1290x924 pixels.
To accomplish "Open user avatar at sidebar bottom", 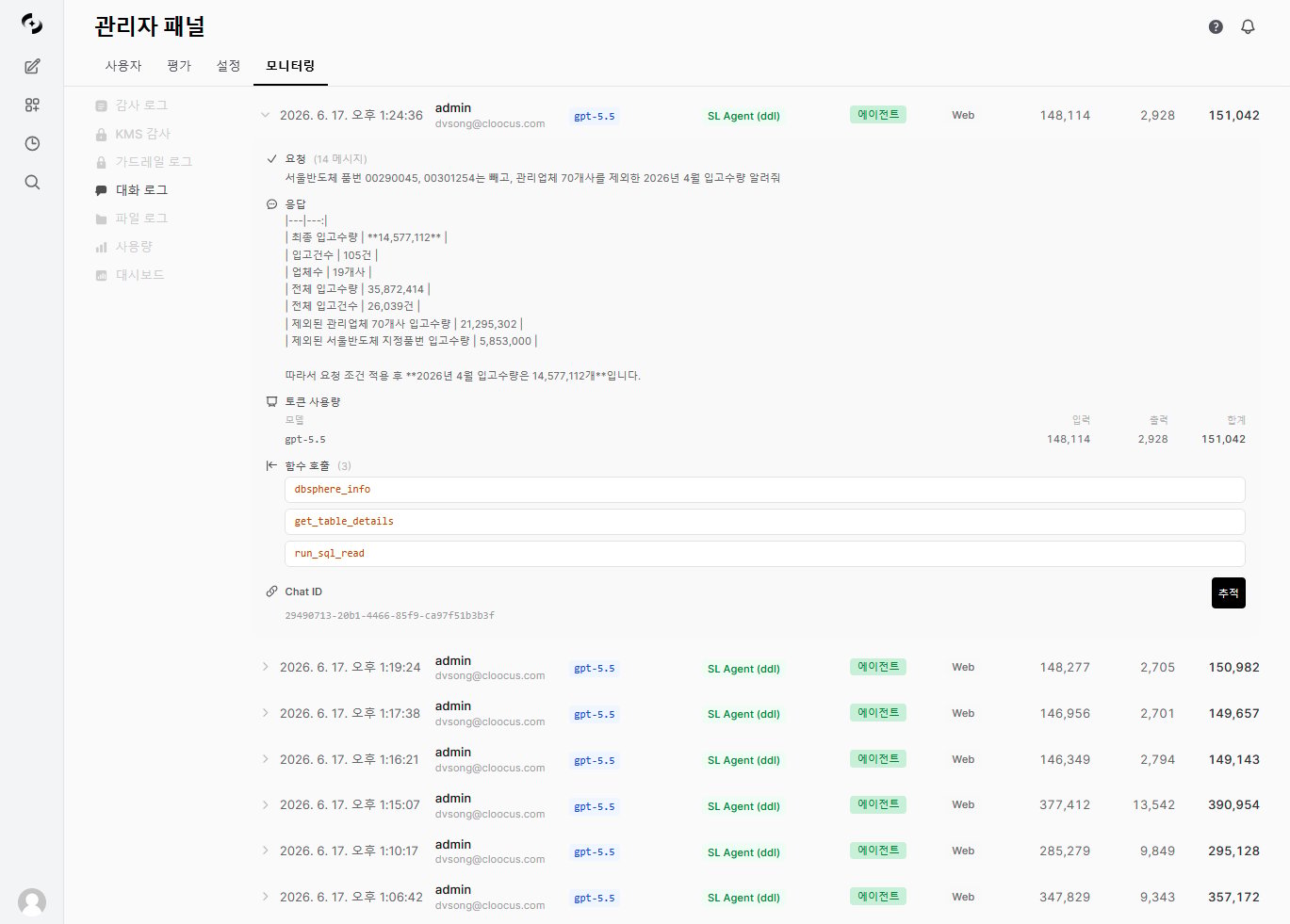I will pos(32,902).
